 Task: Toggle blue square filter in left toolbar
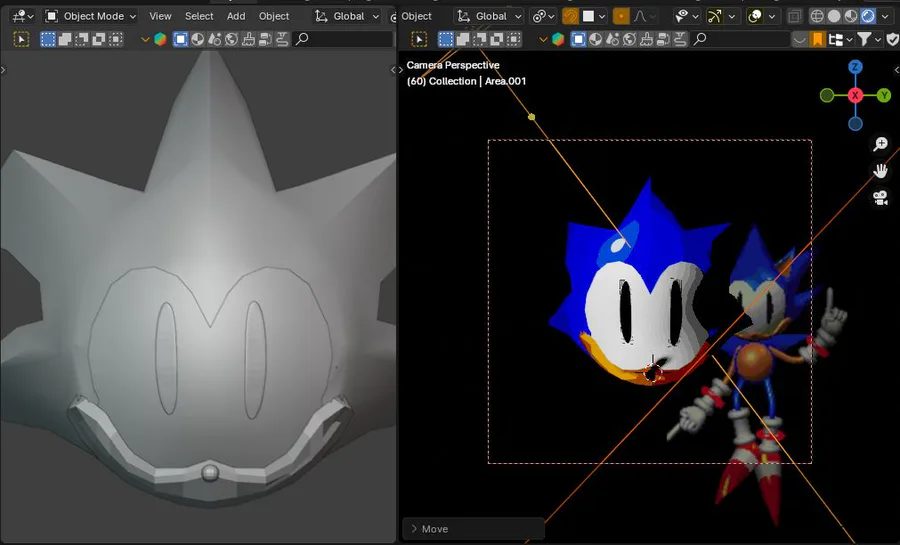[x=180, y=39]
